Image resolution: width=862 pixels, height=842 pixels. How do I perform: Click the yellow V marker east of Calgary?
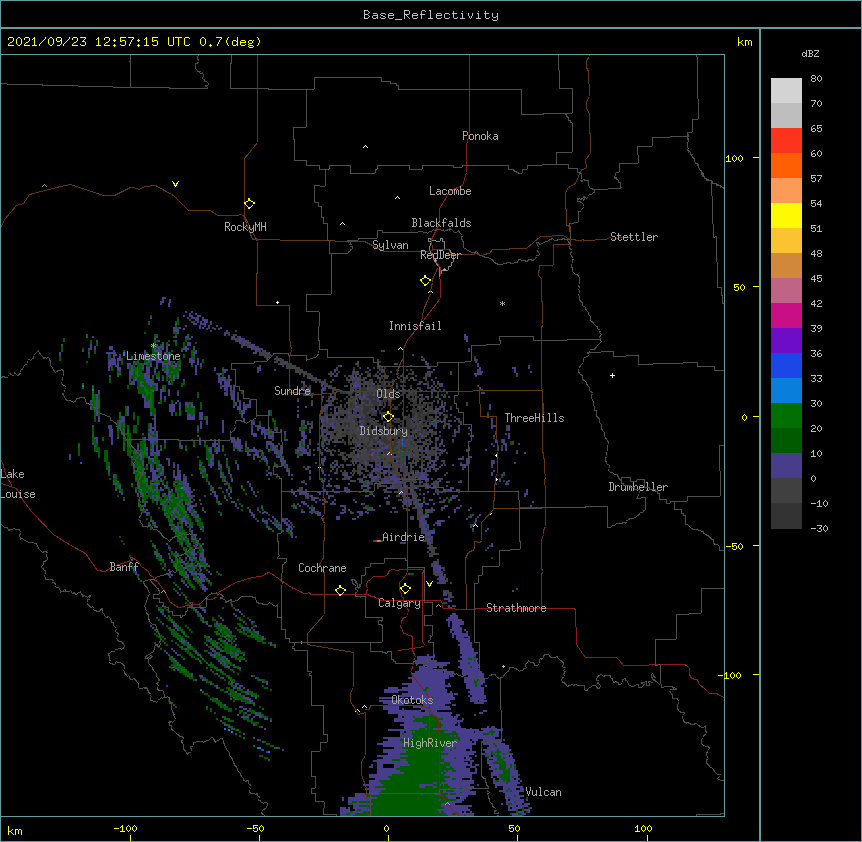click(429, 584)
